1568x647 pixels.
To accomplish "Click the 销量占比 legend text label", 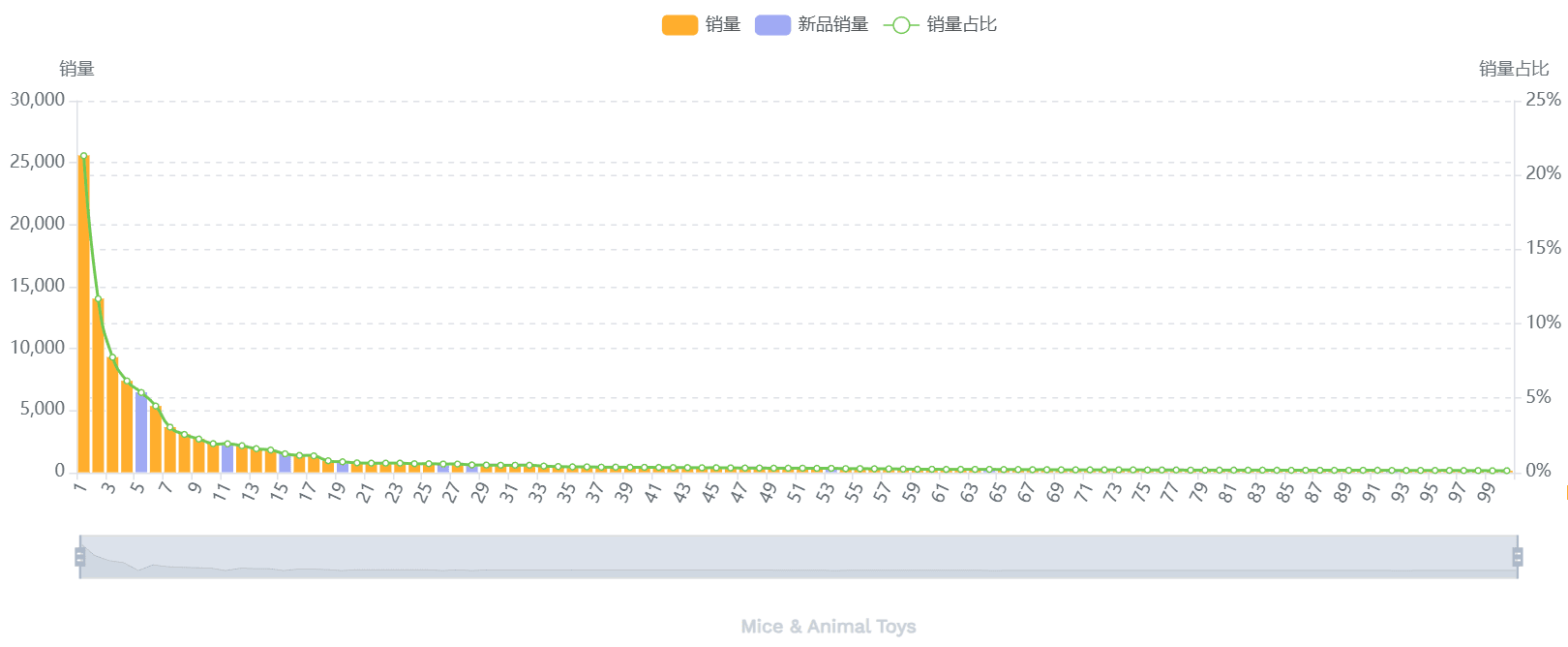I will (x=962, y=25).
